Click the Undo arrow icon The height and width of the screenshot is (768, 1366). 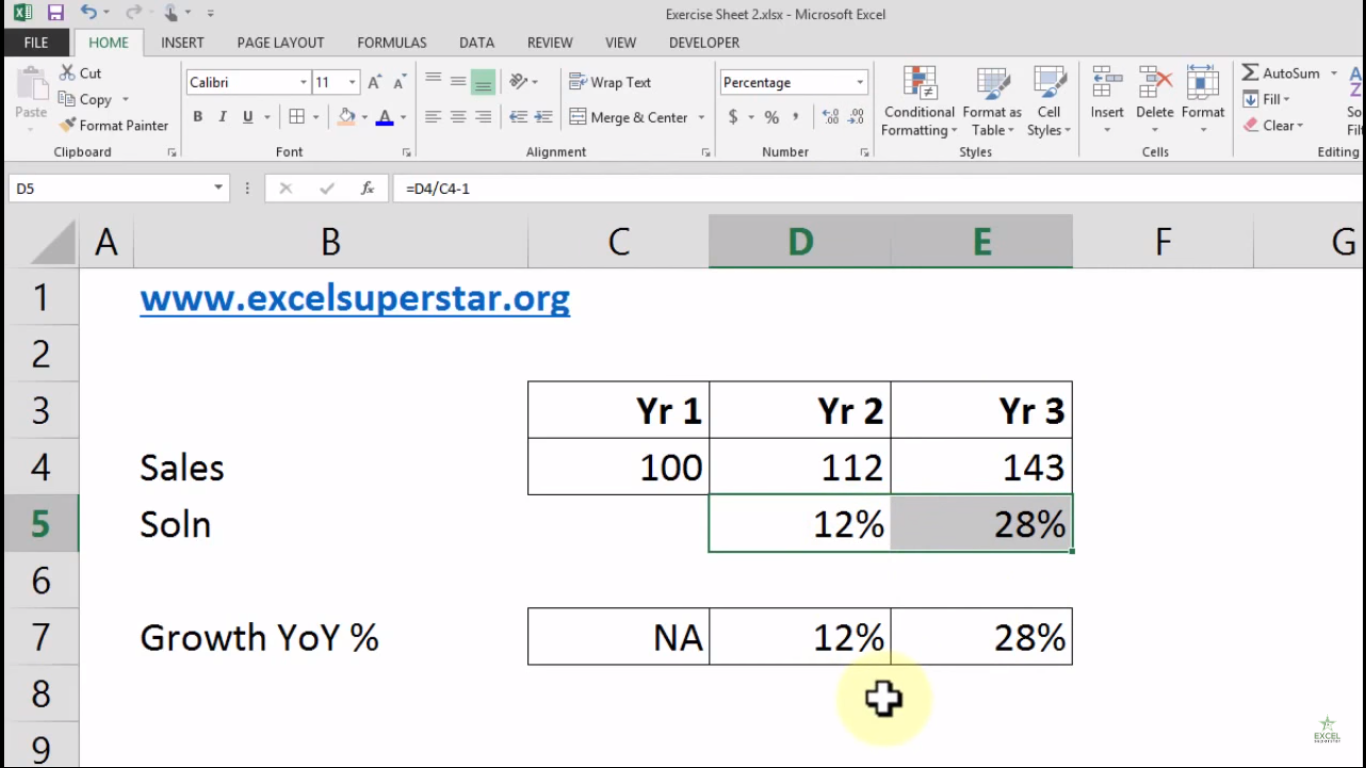(88, 13)
